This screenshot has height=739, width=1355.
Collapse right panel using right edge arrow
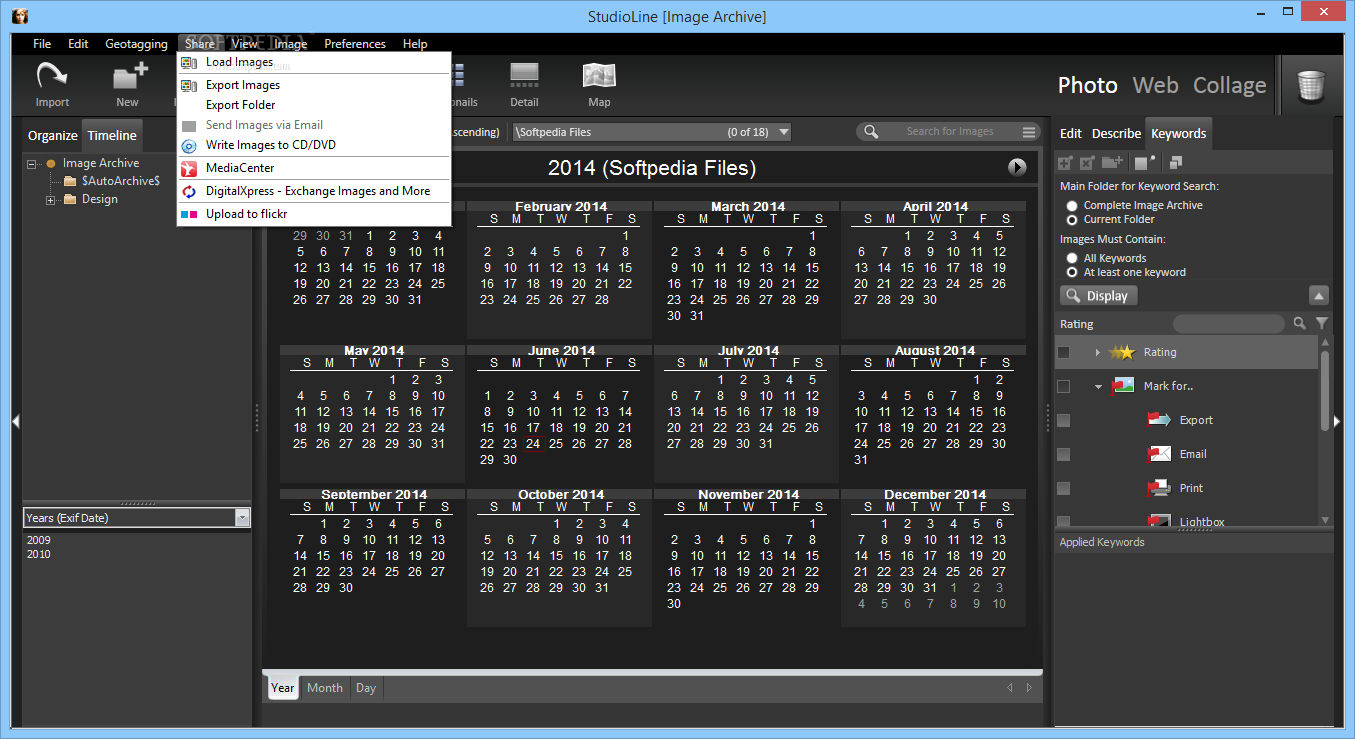[x=1338, y=422]
